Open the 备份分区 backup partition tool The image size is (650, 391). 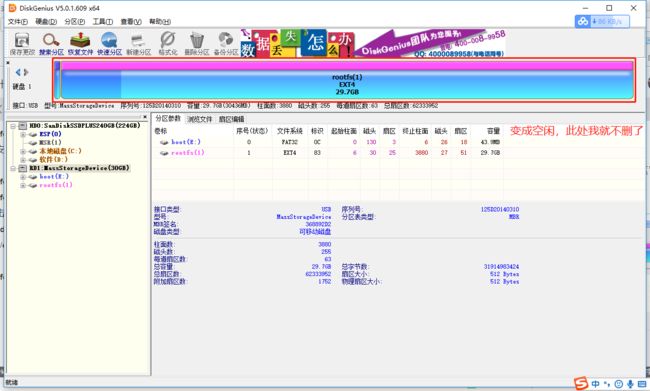pyautogui.click(x=226, y=44)
